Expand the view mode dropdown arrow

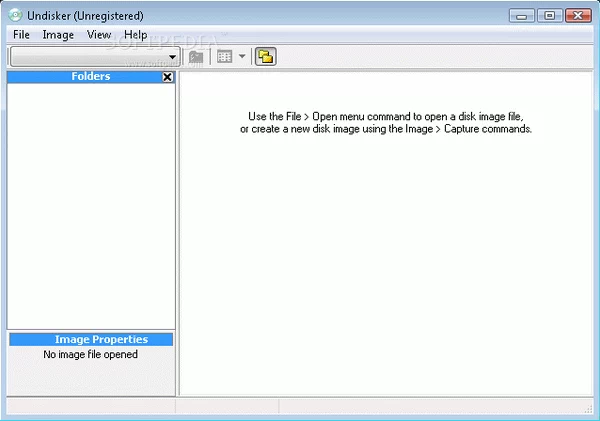tap(242, 57)
